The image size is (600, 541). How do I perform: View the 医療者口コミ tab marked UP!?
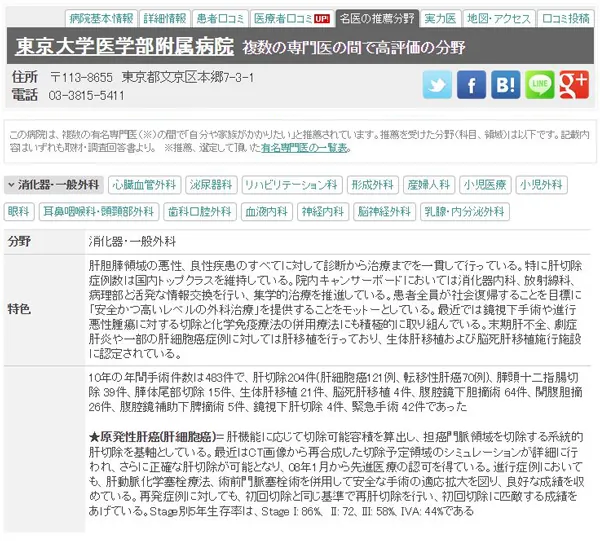pyautogui.click(x=292, y=18)
